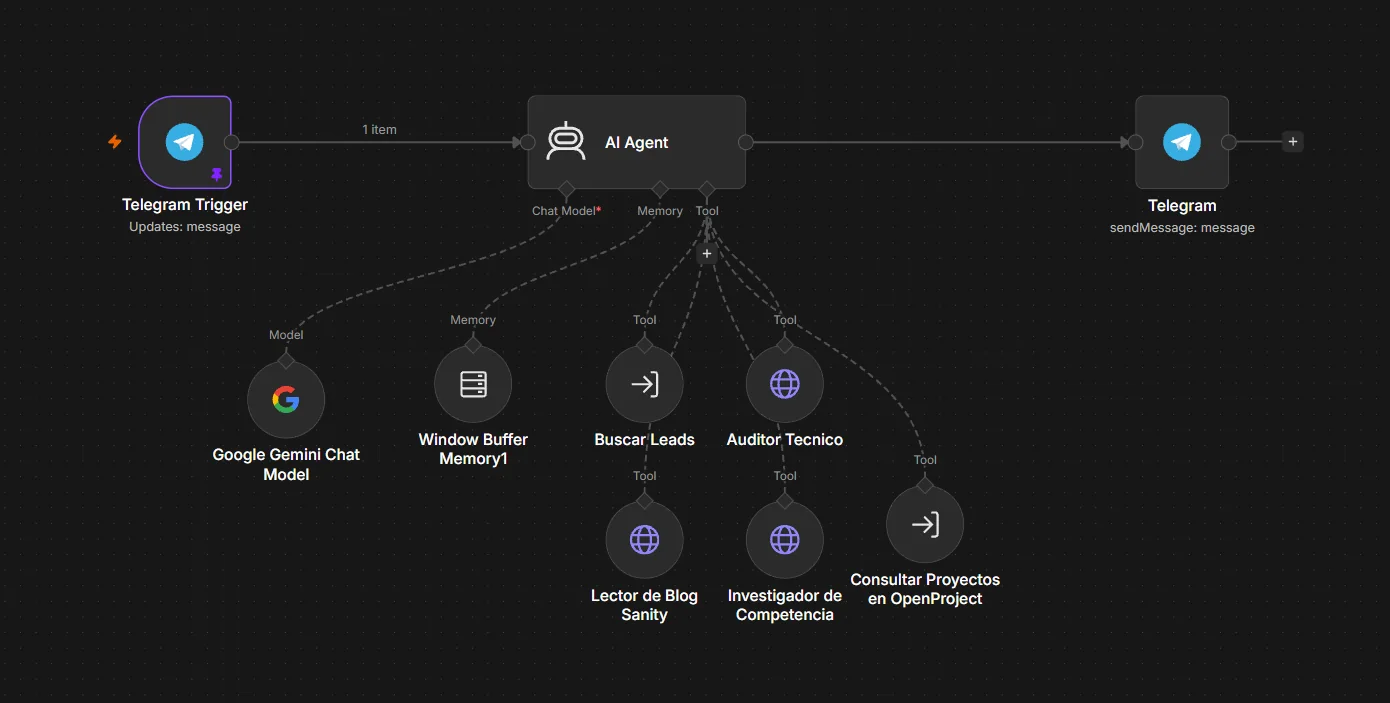Click the Memory diamond above Window Buffer node
Viewport: 1390px width, 703px height.
click(x=473, y=345)
